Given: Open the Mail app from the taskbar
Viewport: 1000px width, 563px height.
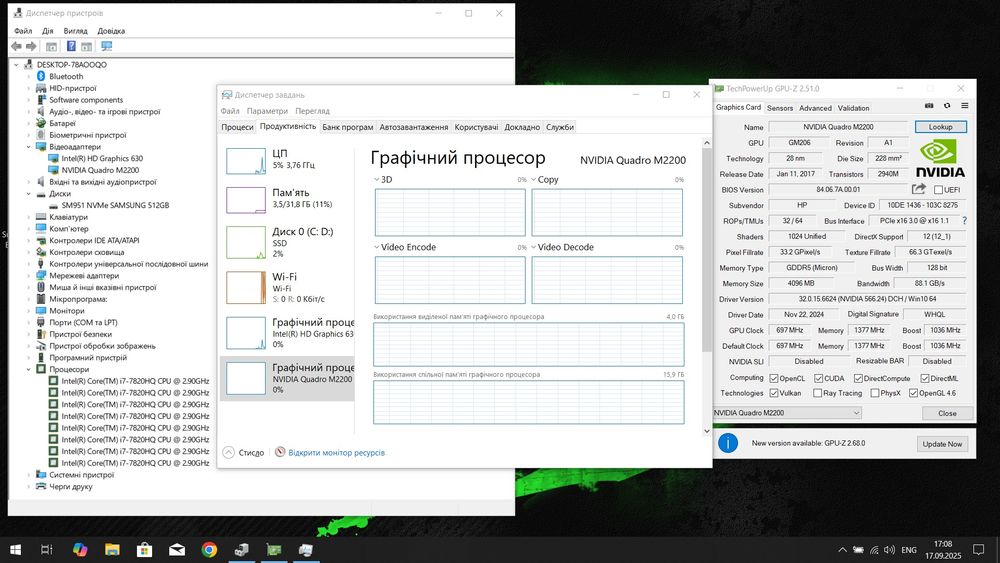Looking at the screenshot, I should 177,549.
